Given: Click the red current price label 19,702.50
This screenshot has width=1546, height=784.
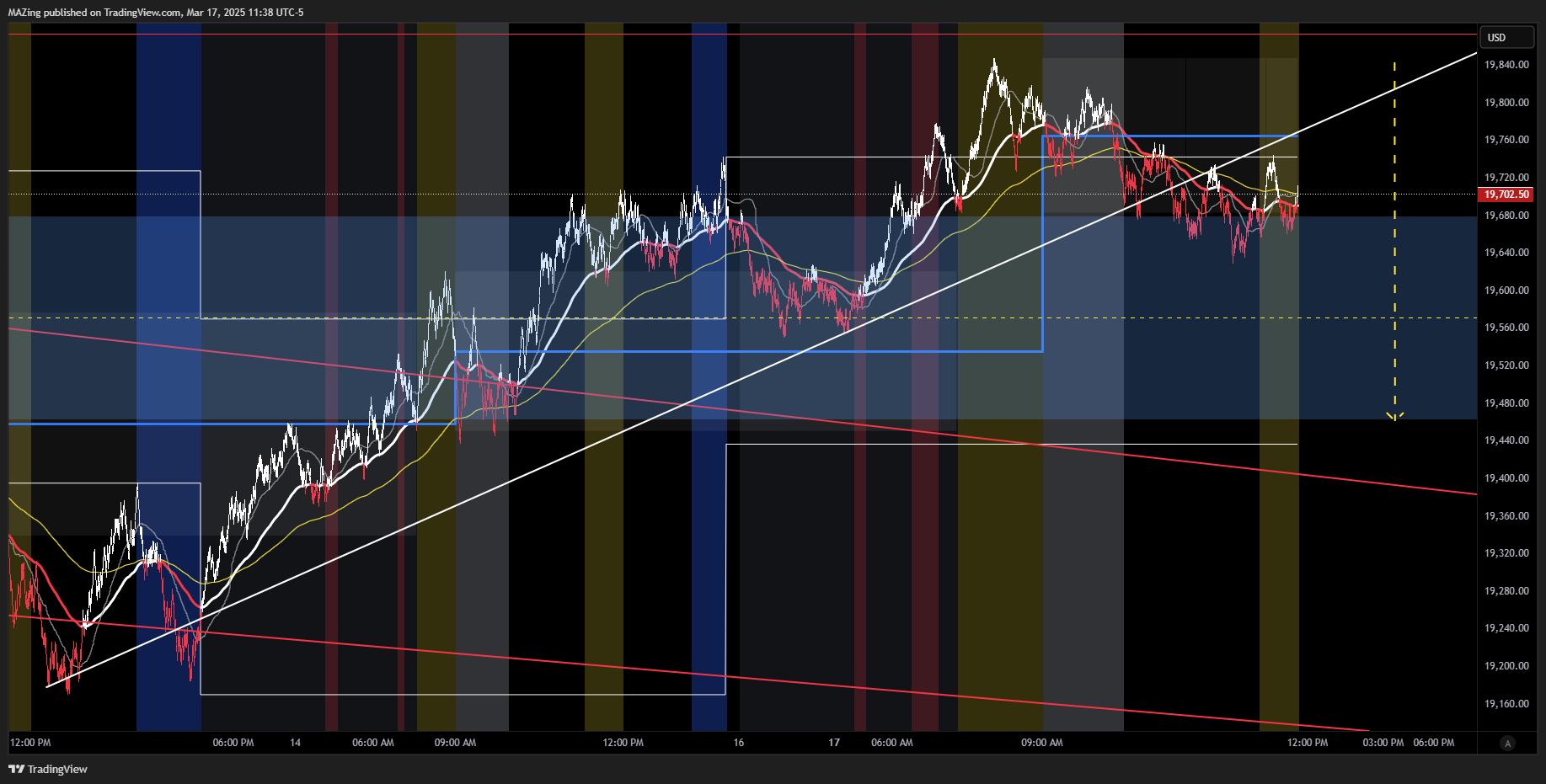Looking at the screenshot, I should tap(1506, 195).
